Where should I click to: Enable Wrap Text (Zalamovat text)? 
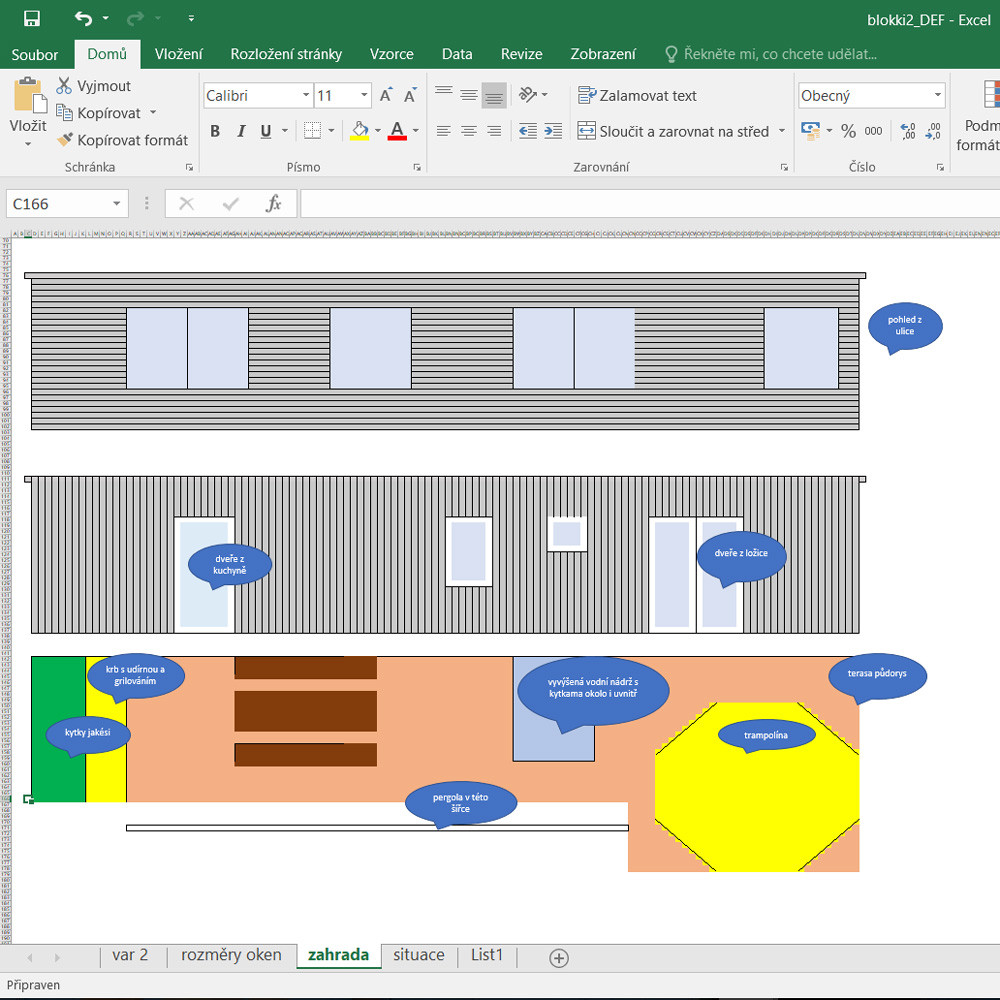click(637, 96)
